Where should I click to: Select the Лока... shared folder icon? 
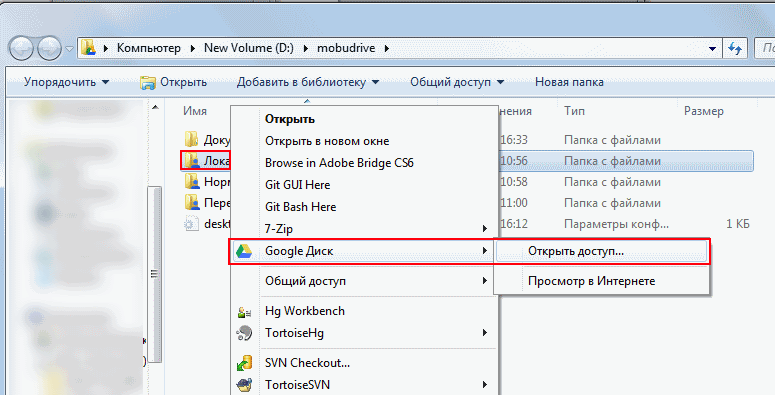(x=192, y=161)
